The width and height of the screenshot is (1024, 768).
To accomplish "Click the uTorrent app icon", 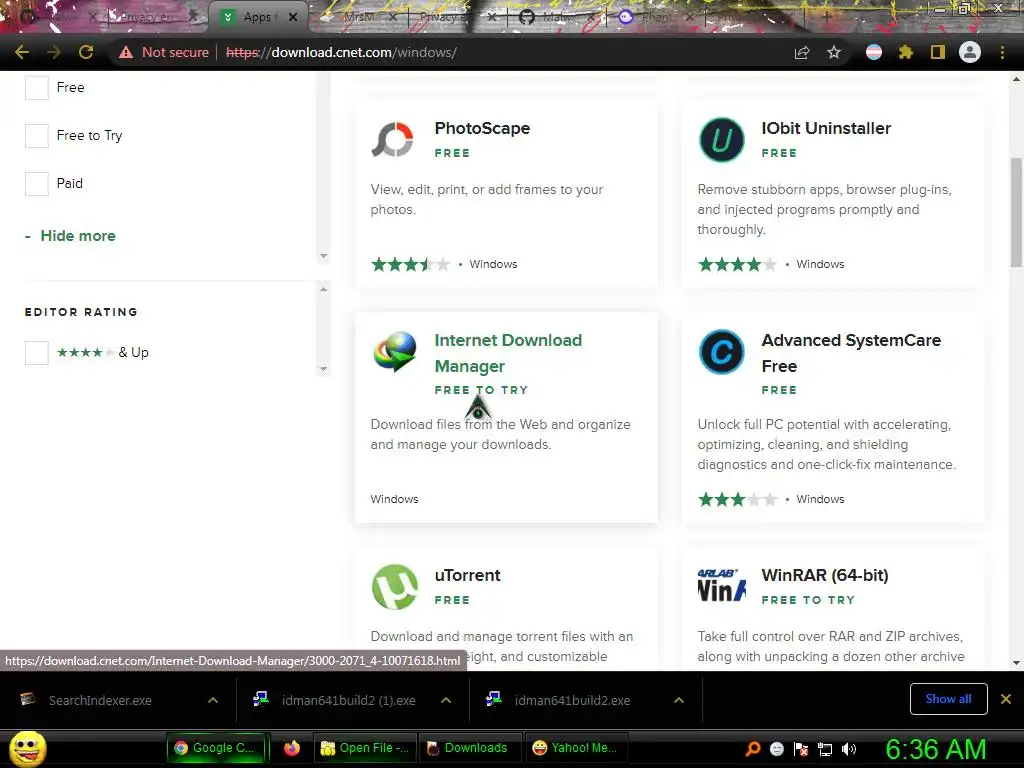I will (x=394, y=586).
